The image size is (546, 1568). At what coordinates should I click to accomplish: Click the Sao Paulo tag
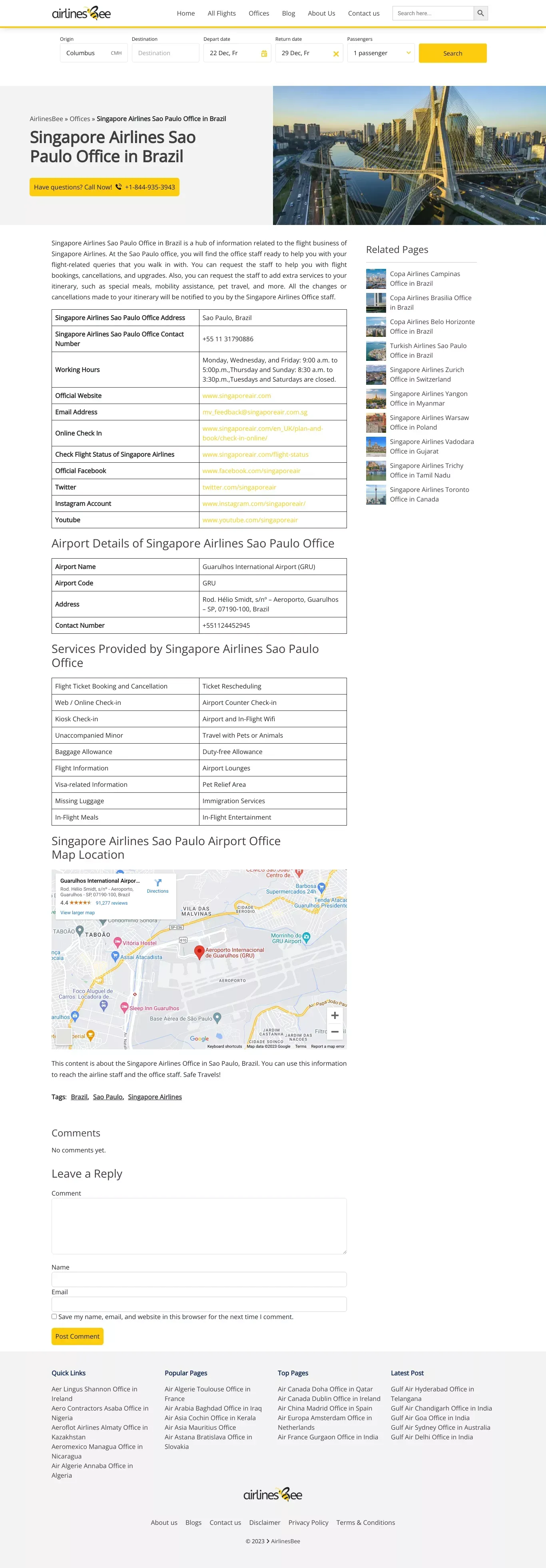[108, 1097]
